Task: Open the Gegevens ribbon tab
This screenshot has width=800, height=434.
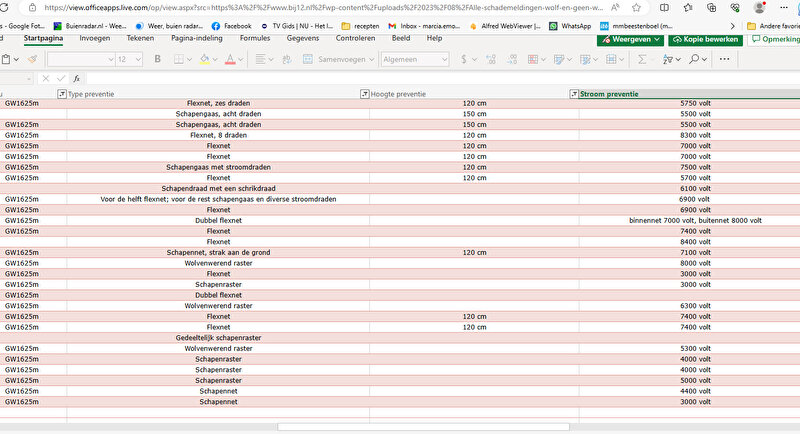Action: click(x=303, y=38)
